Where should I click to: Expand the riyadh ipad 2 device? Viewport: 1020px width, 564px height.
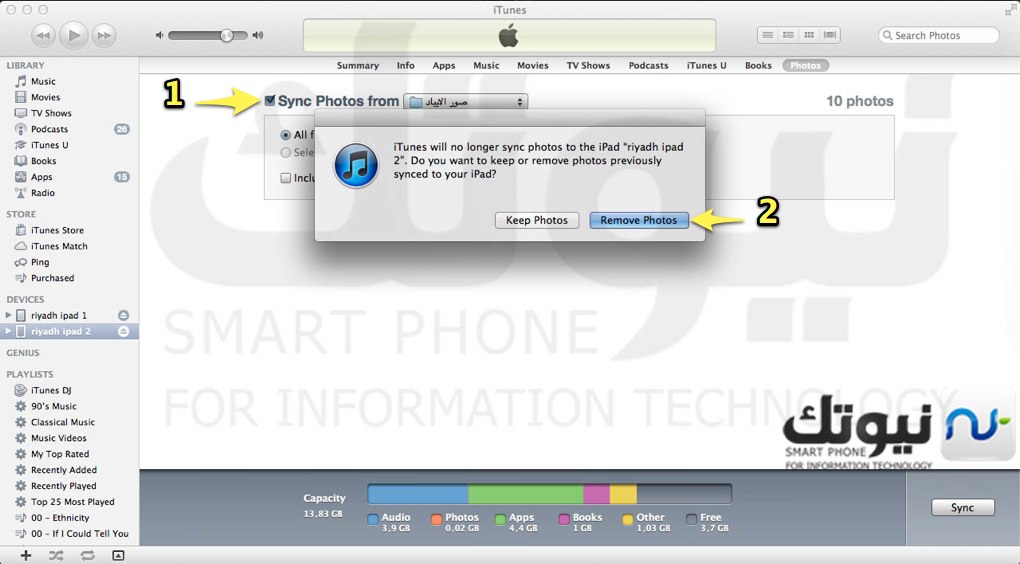[8, 331]
